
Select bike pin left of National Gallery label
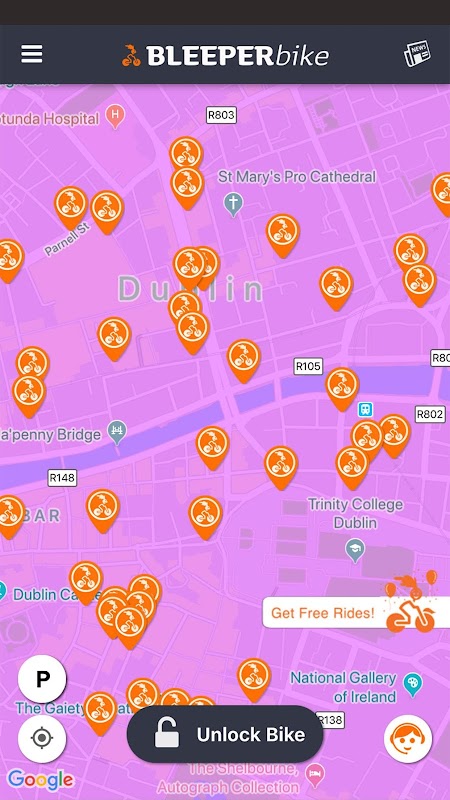254,679
